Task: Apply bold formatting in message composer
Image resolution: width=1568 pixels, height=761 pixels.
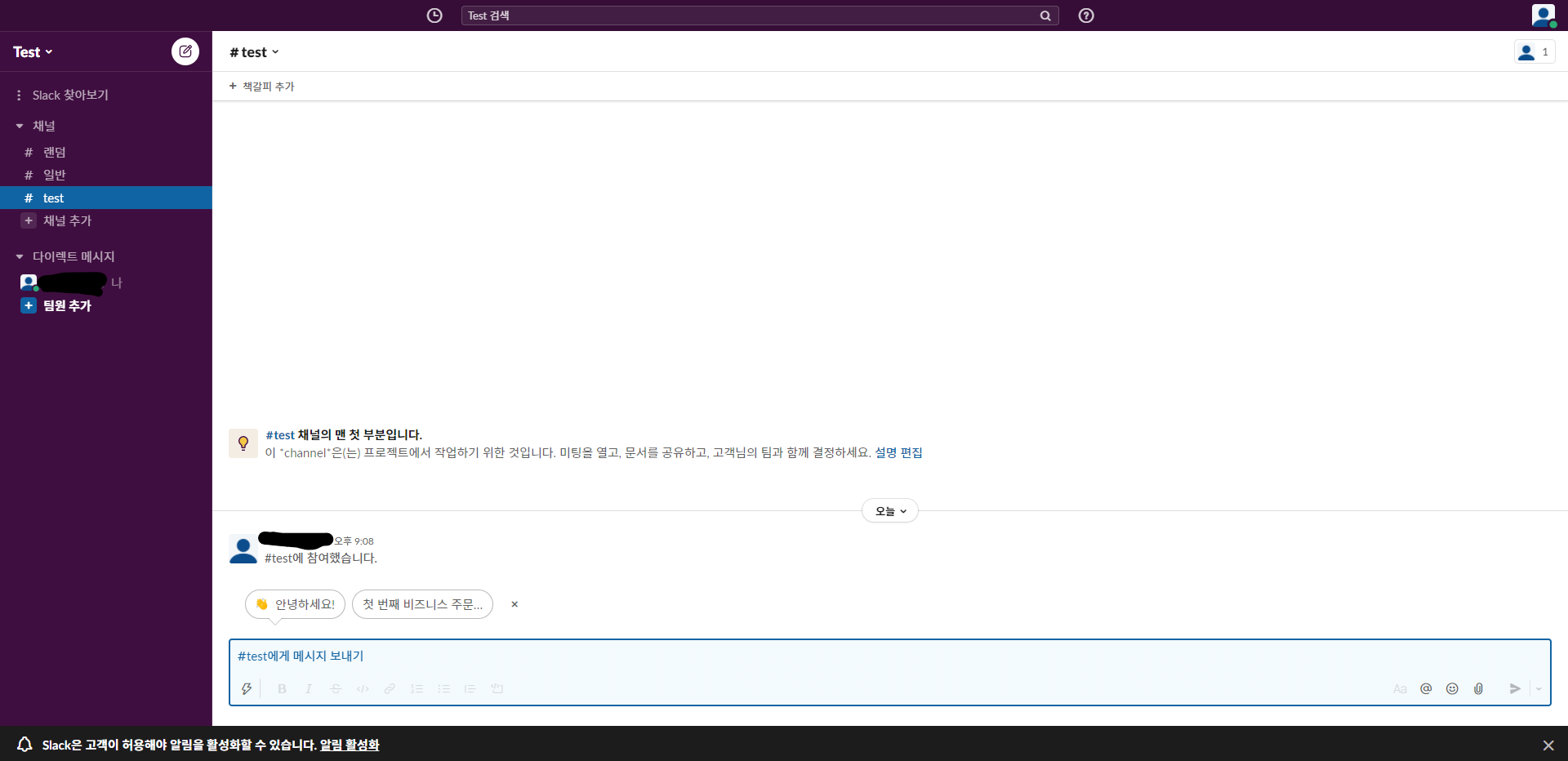Action: tap(282, 688)
